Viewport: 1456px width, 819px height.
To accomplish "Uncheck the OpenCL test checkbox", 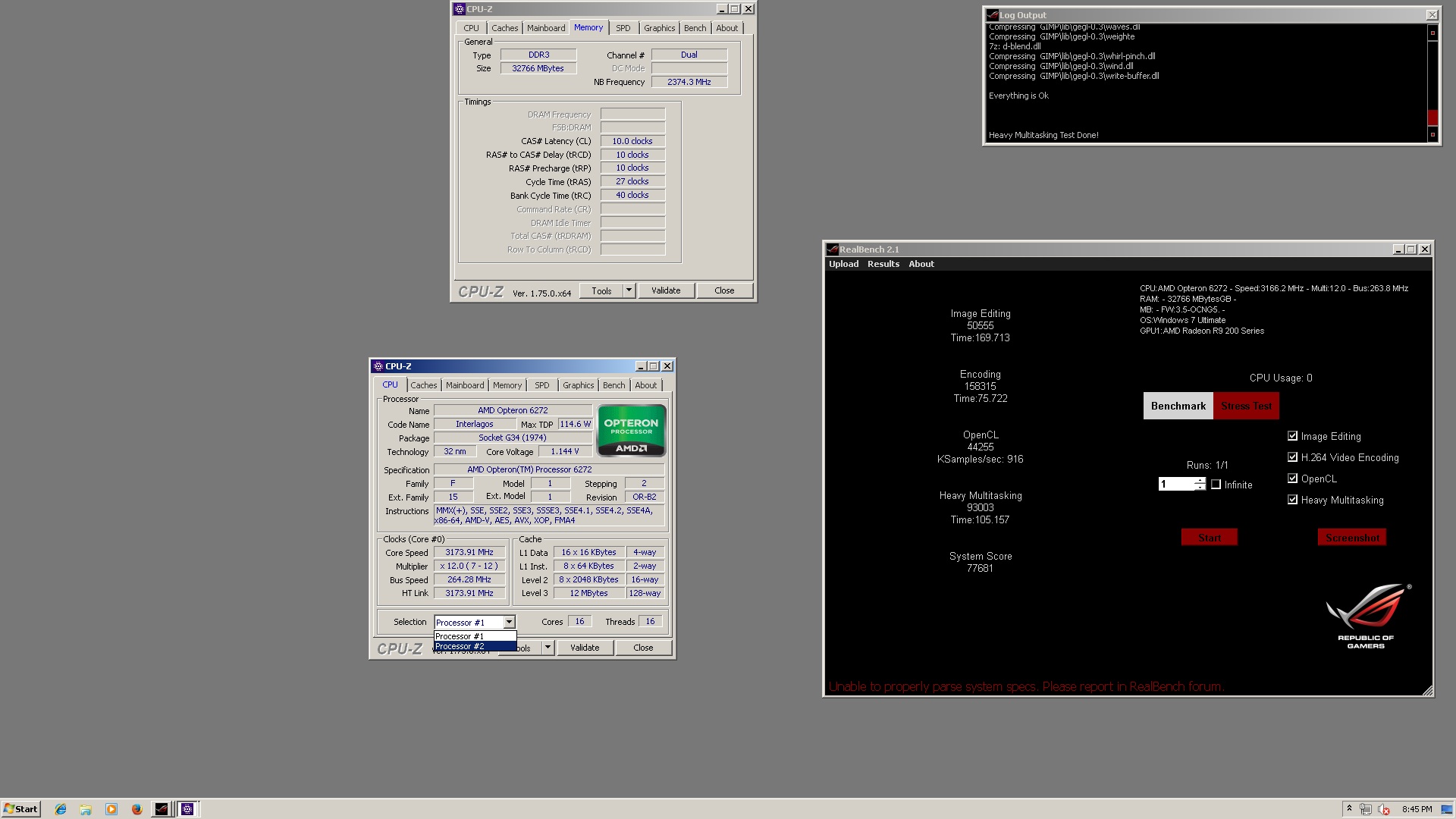I will pyautogui.click(x=1292, y=479).
